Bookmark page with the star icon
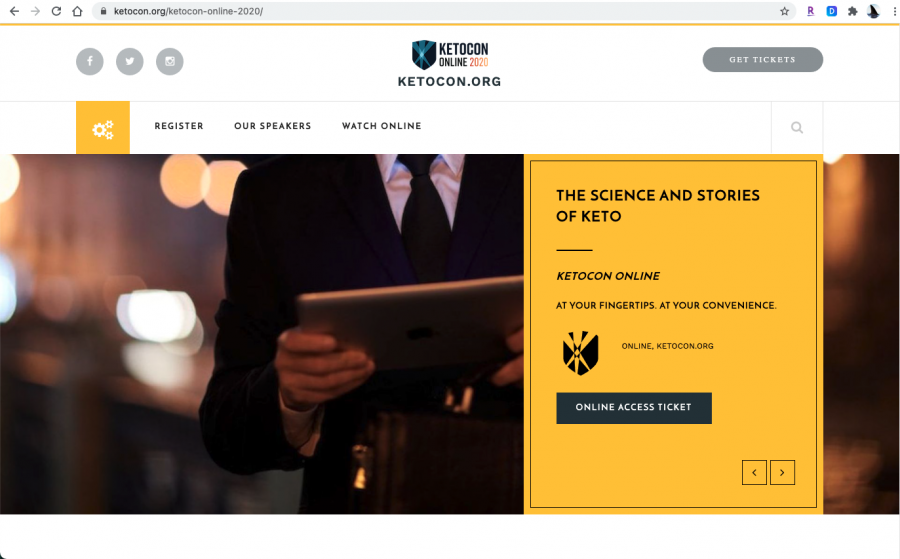The width and height of the screenshot is (900, 559). [x=785, y=11]
